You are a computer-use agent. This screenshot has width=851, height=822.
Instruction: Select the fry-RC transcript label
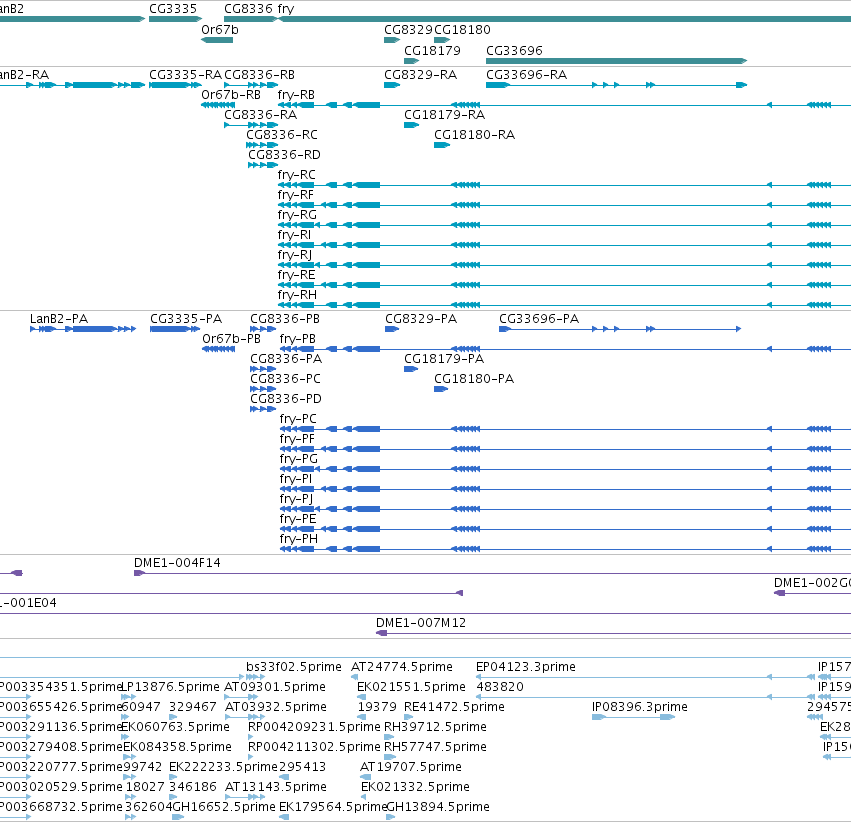point(296,175)
